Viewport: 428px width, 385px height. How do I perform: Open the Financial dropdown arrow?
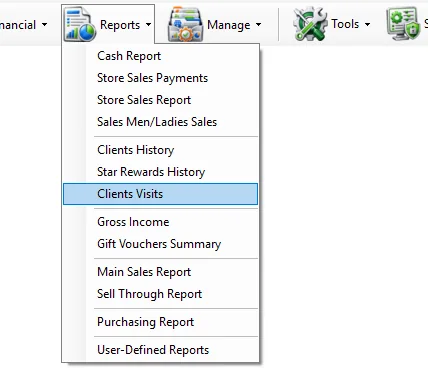[44, 24]
